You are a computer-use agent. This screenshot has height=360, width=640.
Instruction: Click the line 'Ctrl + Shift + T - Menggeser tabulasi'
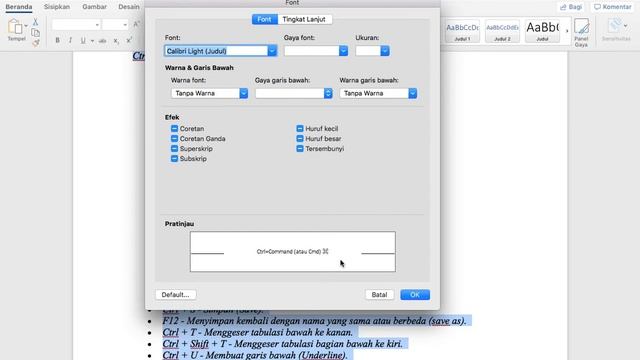282,344
